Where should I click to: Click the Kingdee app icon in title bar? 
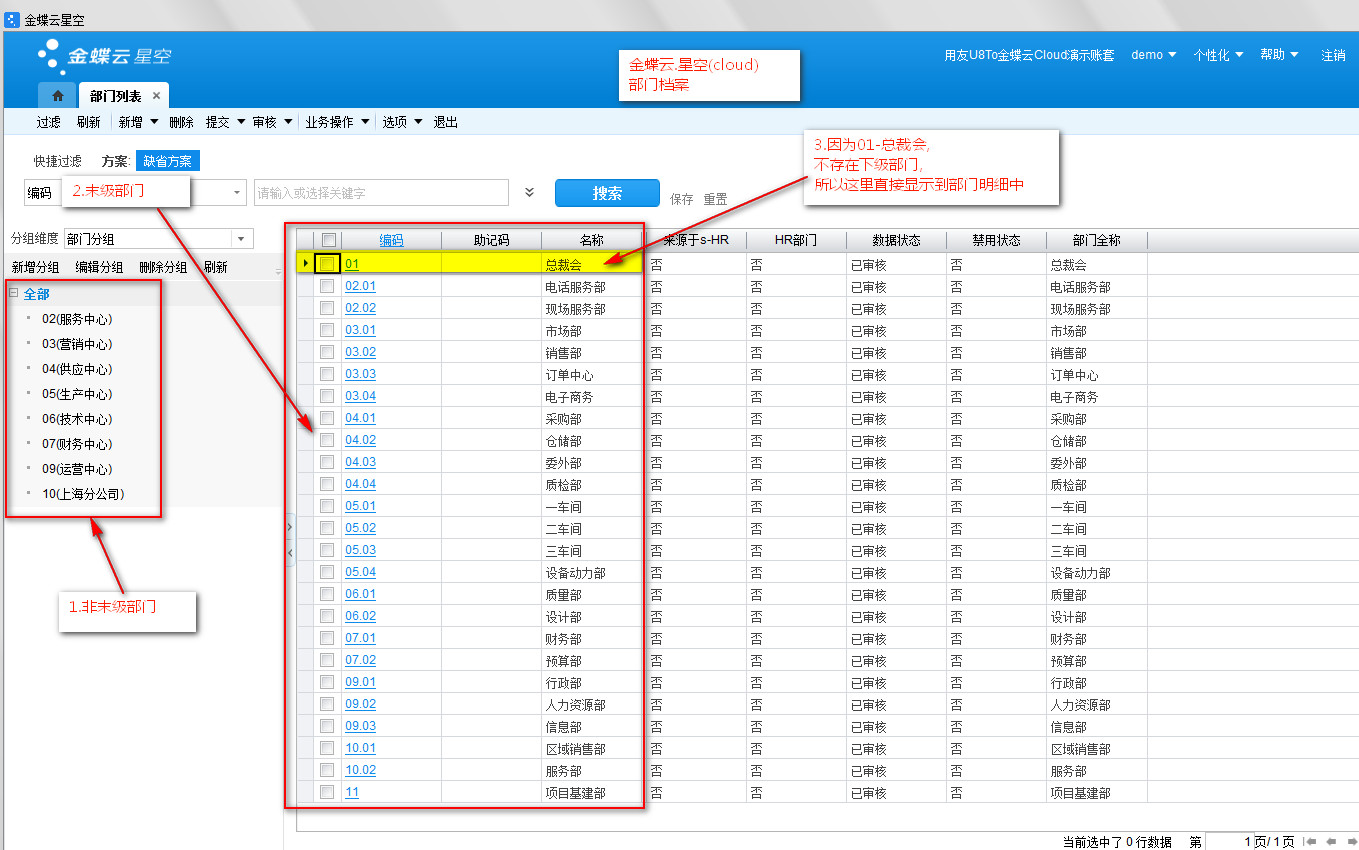click(x=12, y=19)
